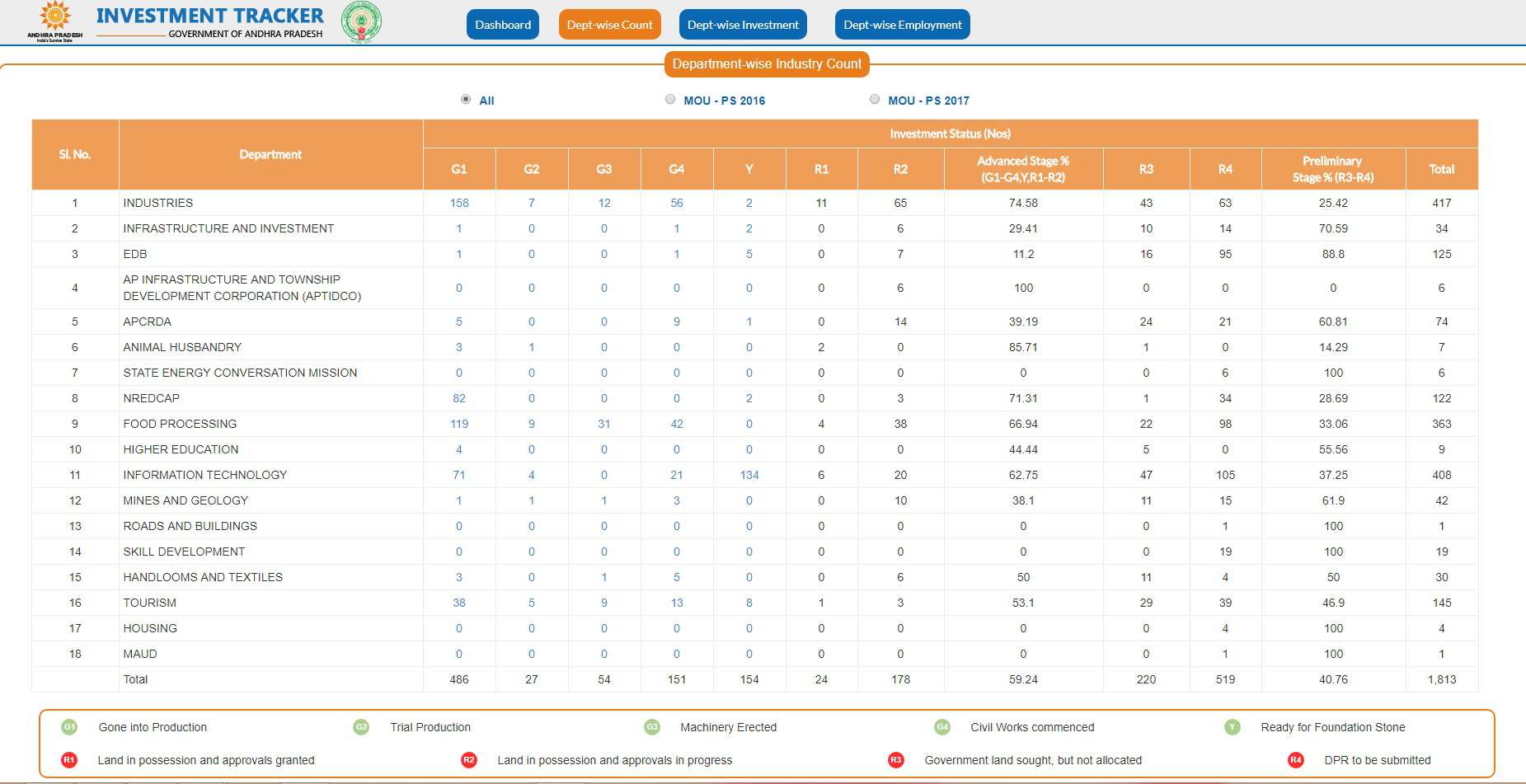The height and width of the screenshot is (784, 1526).
Task: Select INFRASTRUCTURE AND INVESTMENT department name
Action: pos(228,228)
